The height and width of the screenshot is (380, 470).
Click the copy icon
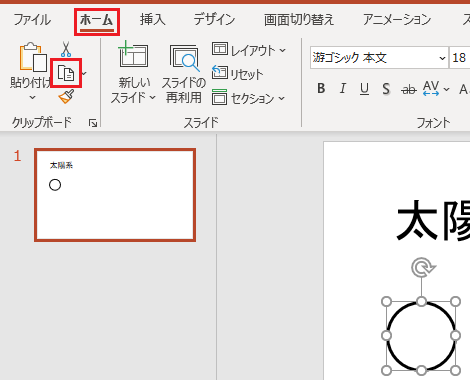pyautogui.click(x=66, y=73)
